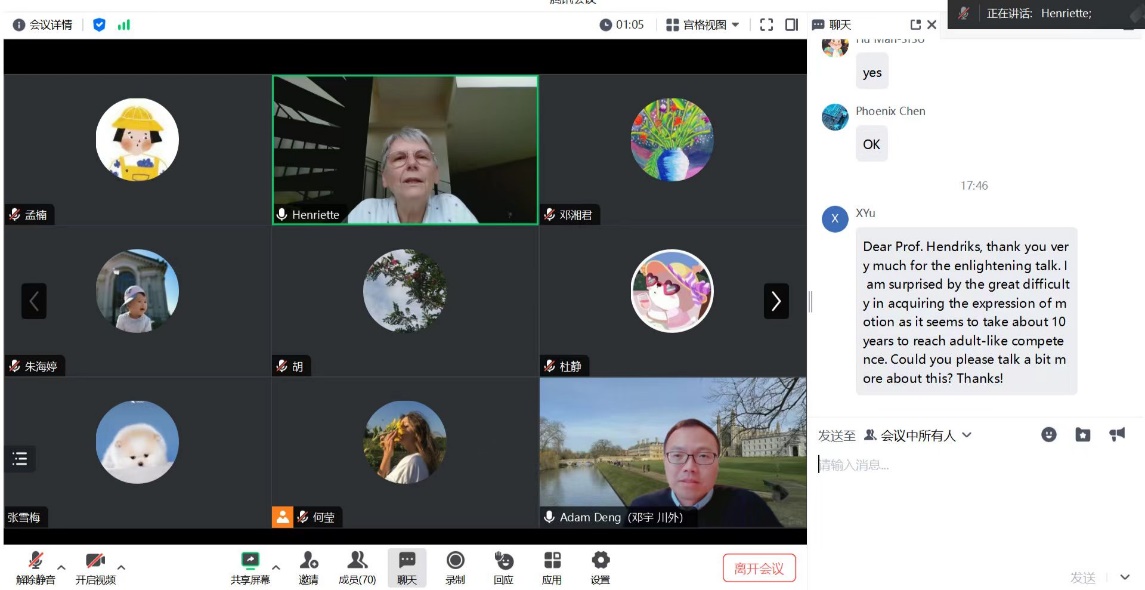1145x590 pixels.
Task: Click the unmute microphone button (解除静音)
Action: (36, 566)
